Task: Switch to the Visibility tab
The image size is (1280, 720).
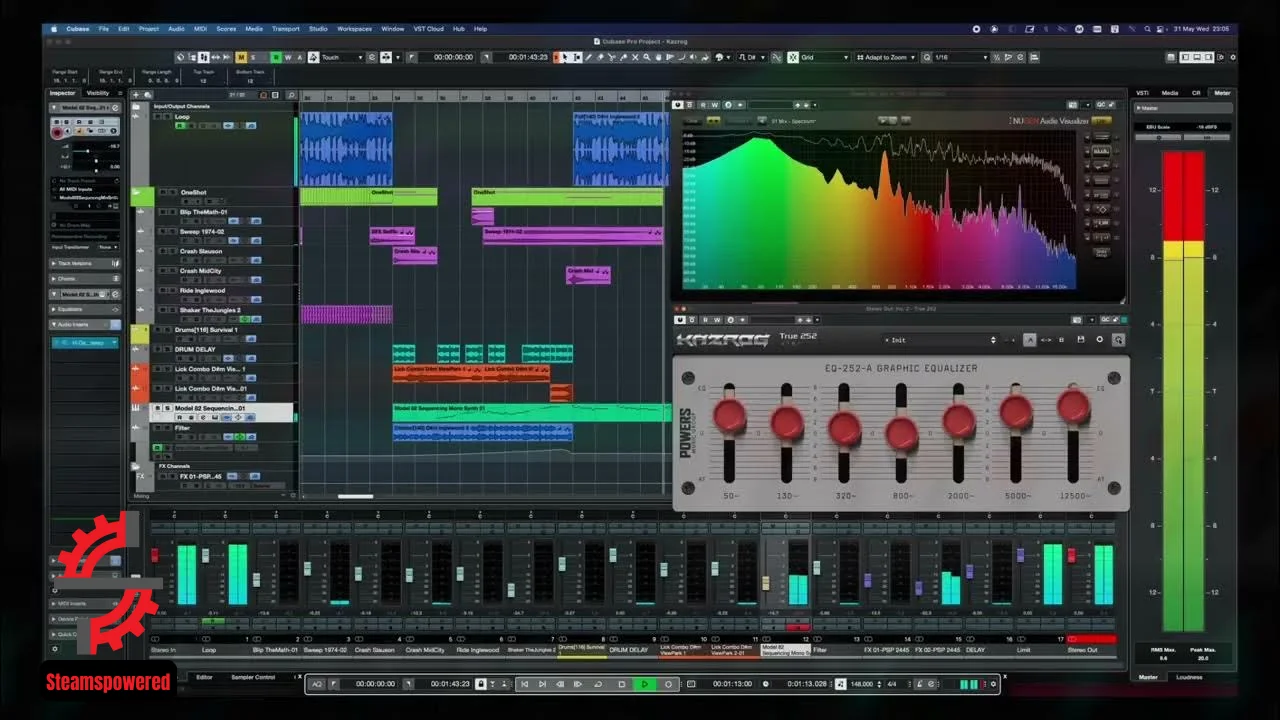Action: (x=98, y=93)
